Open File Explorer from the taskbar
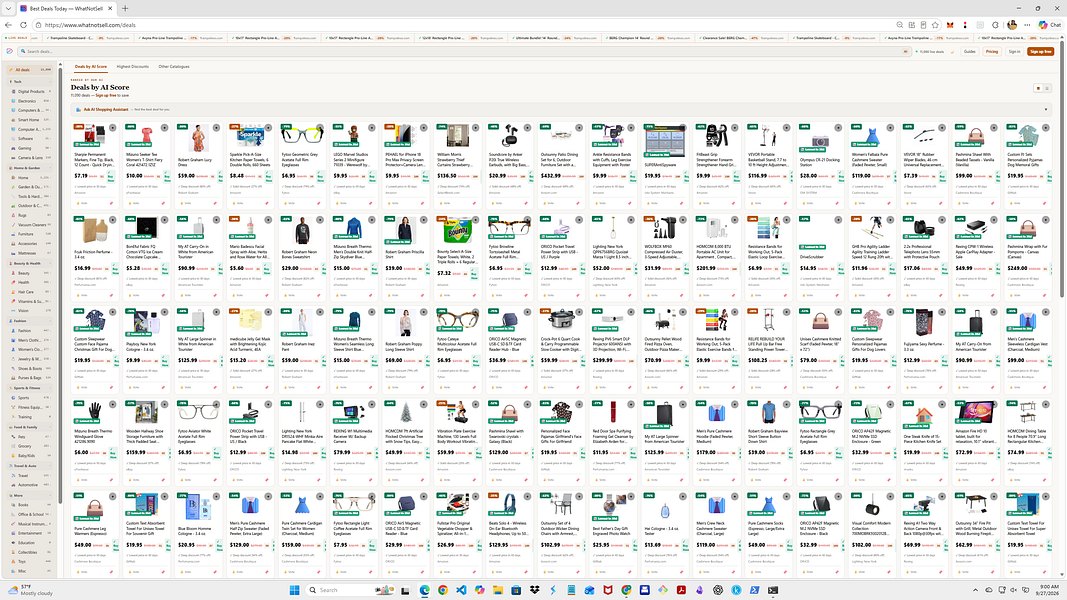Screen dimensions: 1067x600 498,590
